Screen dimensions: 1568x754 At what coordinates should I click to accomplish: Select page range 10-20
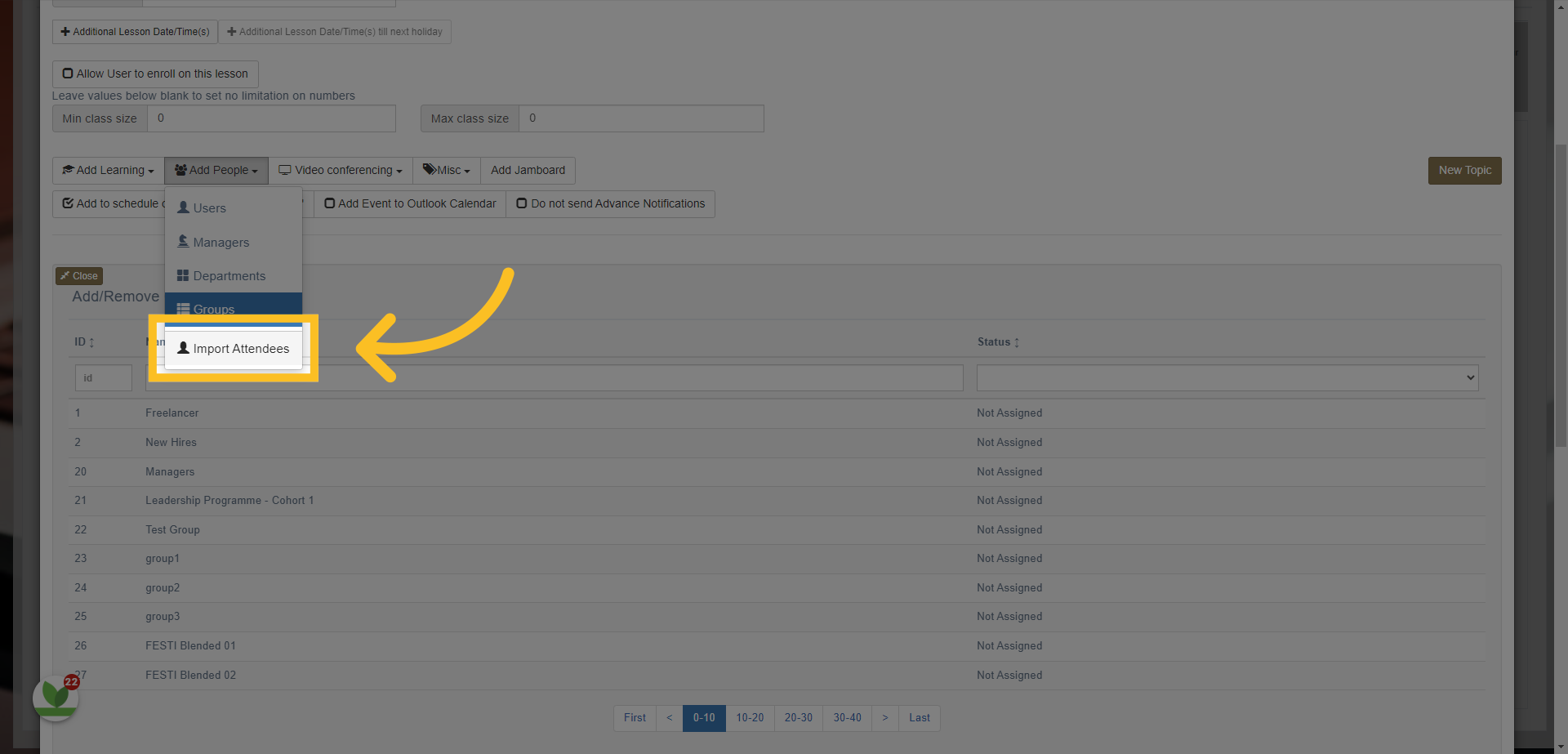coord(750,718)
